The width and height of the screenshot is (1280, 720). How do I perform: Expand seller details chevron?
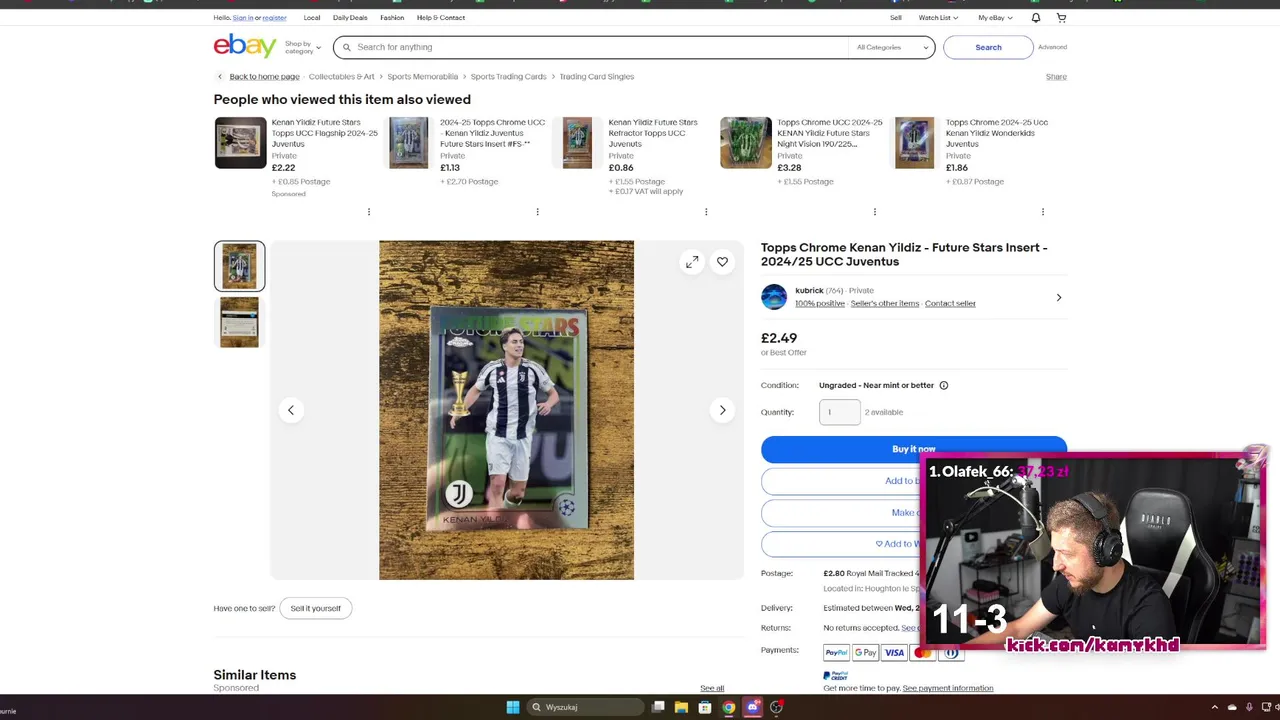[x=1059, y=297]
